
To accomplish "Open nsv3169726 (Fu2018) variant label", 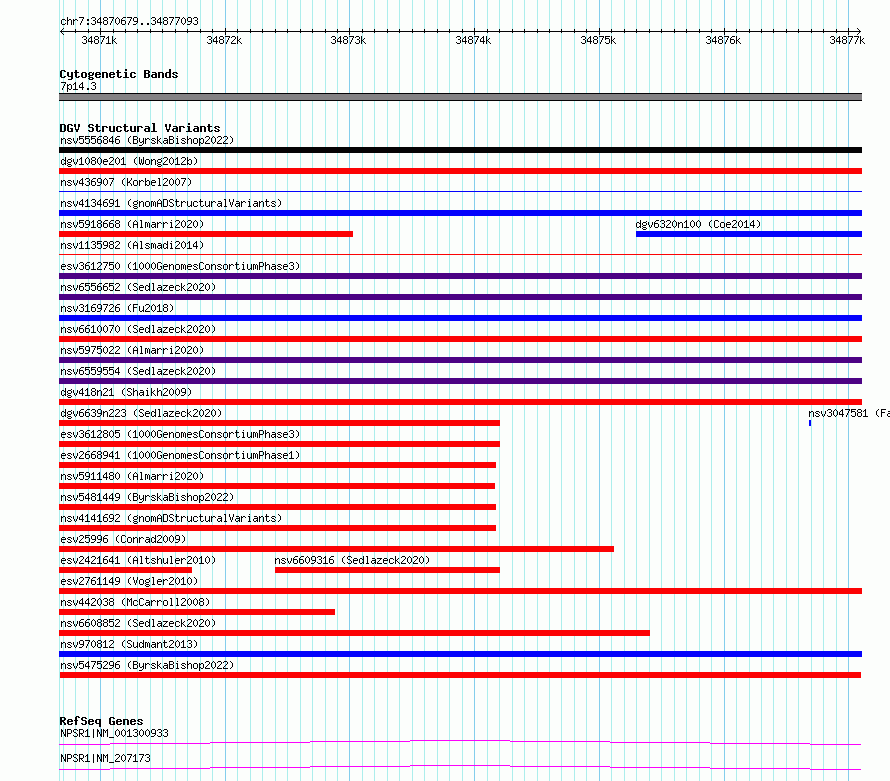I will [117, 308].
